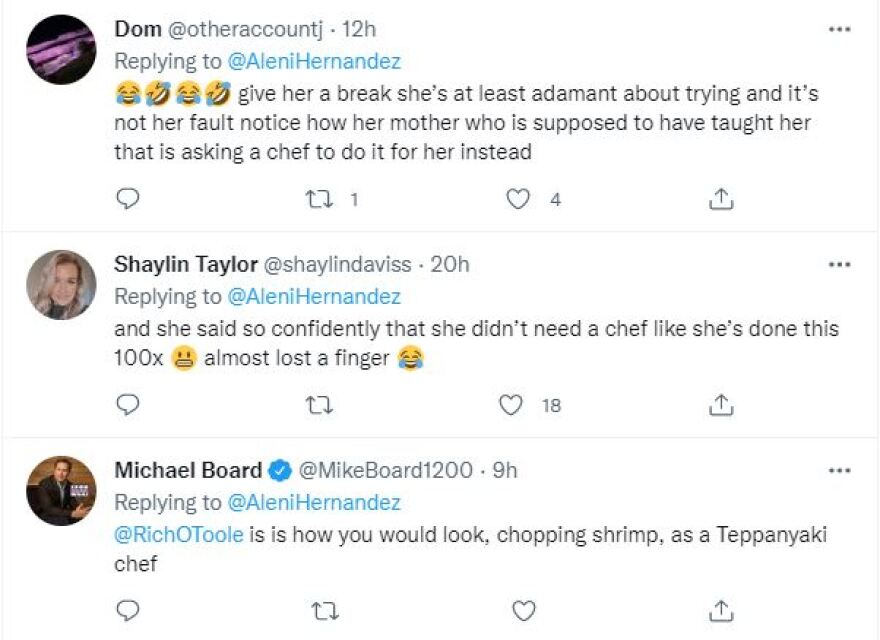Open Michael Board's profile name

[188, 470]
